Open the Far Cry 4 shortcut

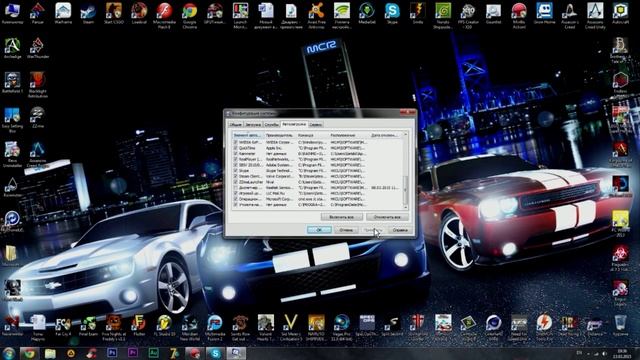[63, 325]
